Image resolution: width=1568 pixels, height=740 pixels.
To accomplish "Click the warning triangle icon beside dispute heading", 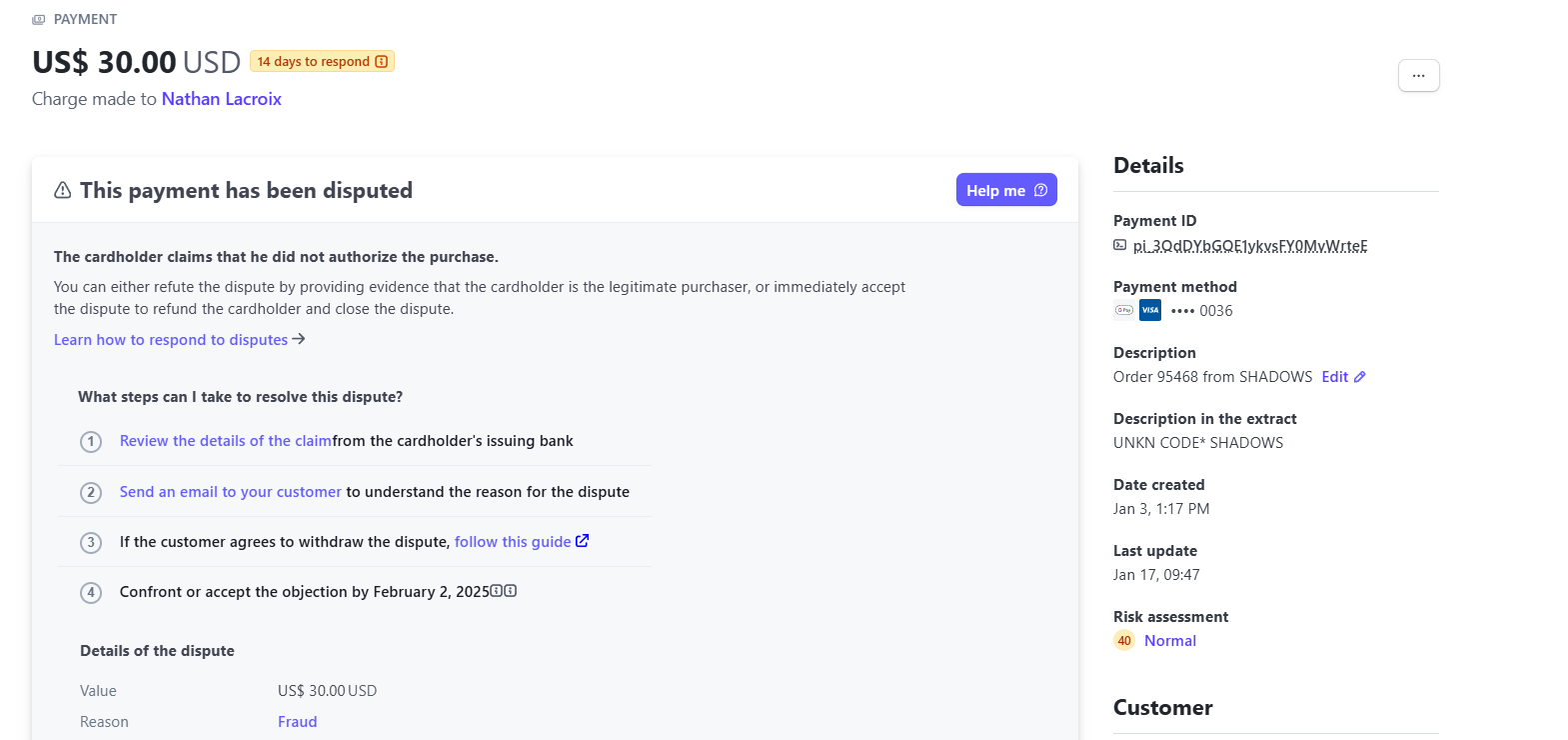I will click(x=62, y=190).
